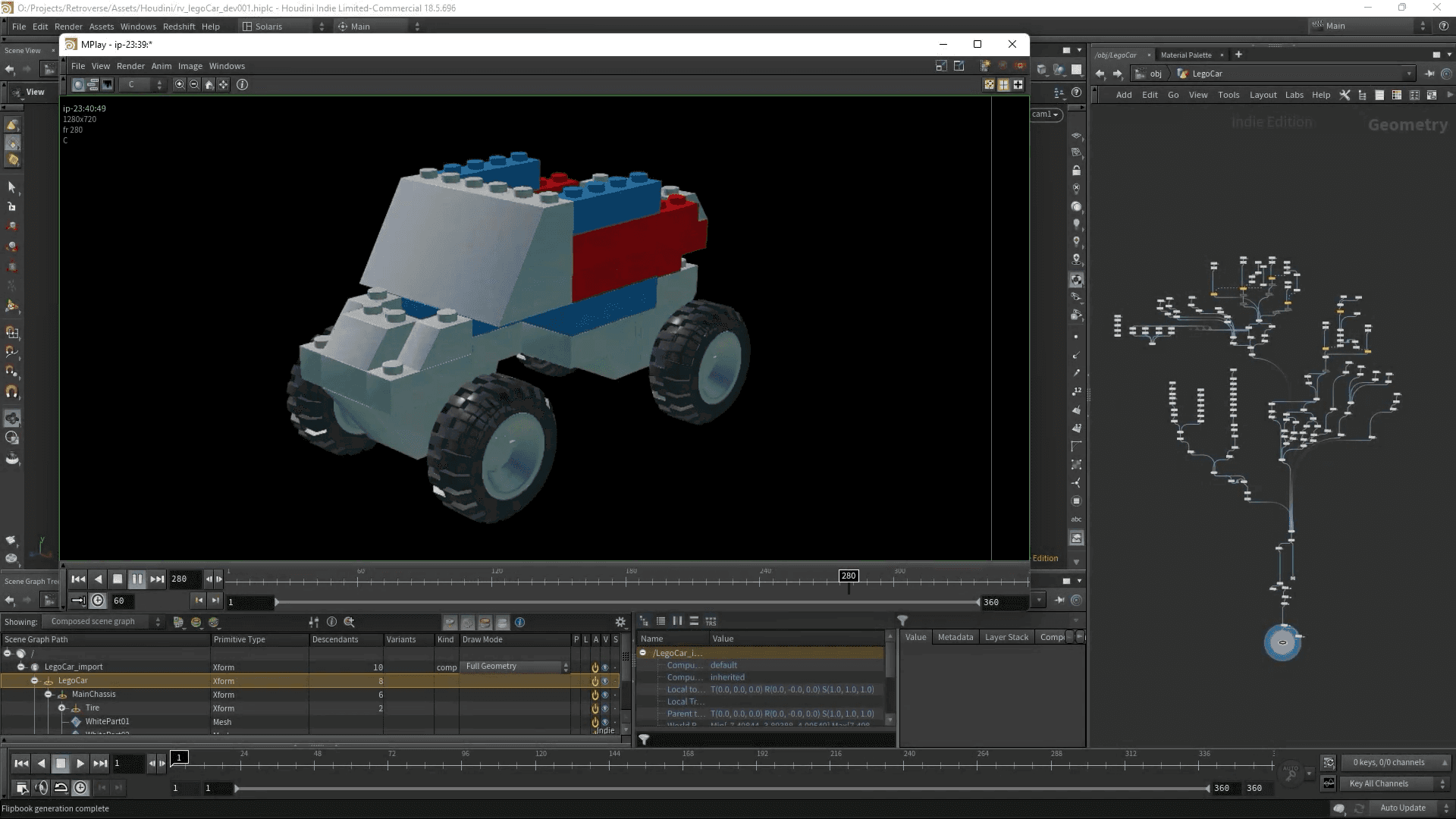Toggle visibility eye for LegoCar_import
This screenshot has height=819, width=1456.
(x=605, y=667)
